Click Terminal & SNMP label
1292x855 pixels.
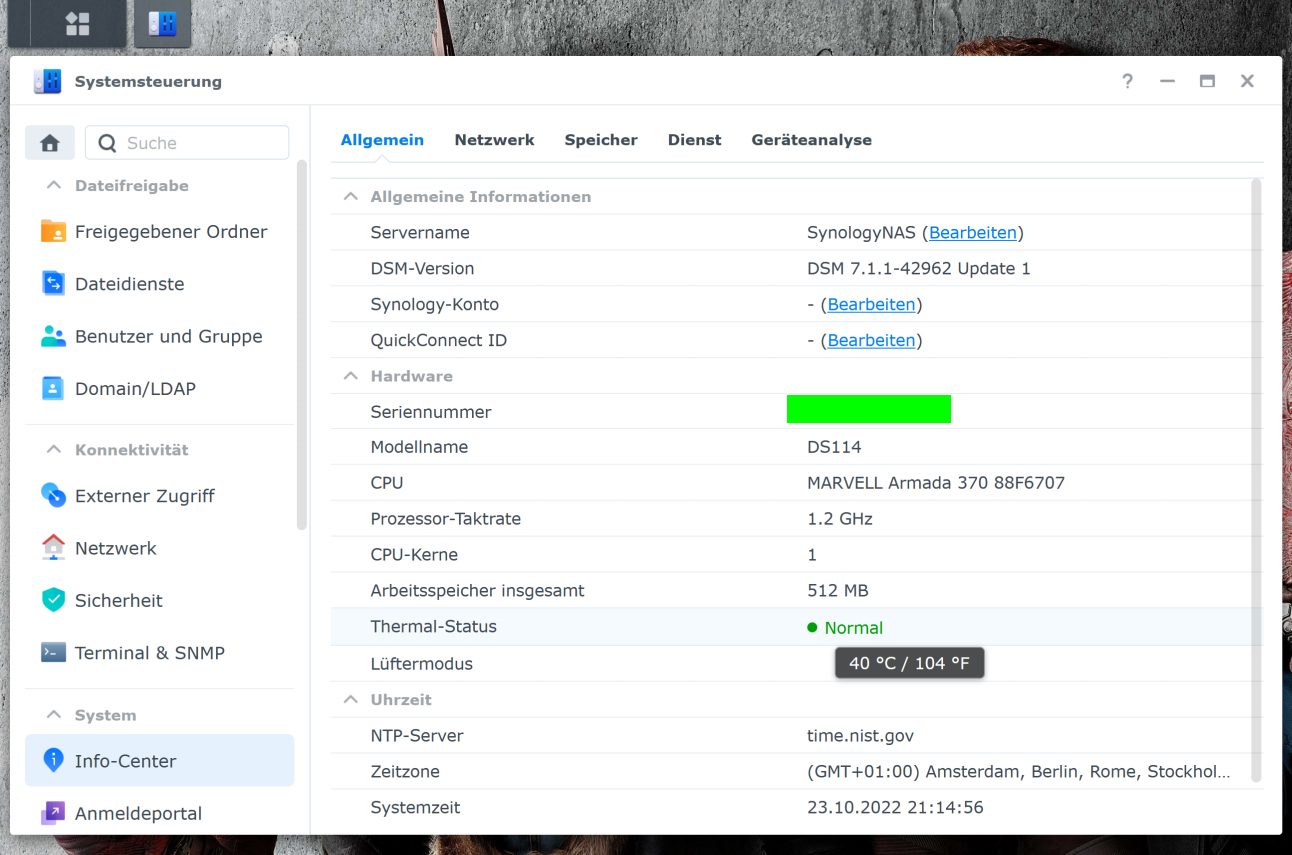150,652
